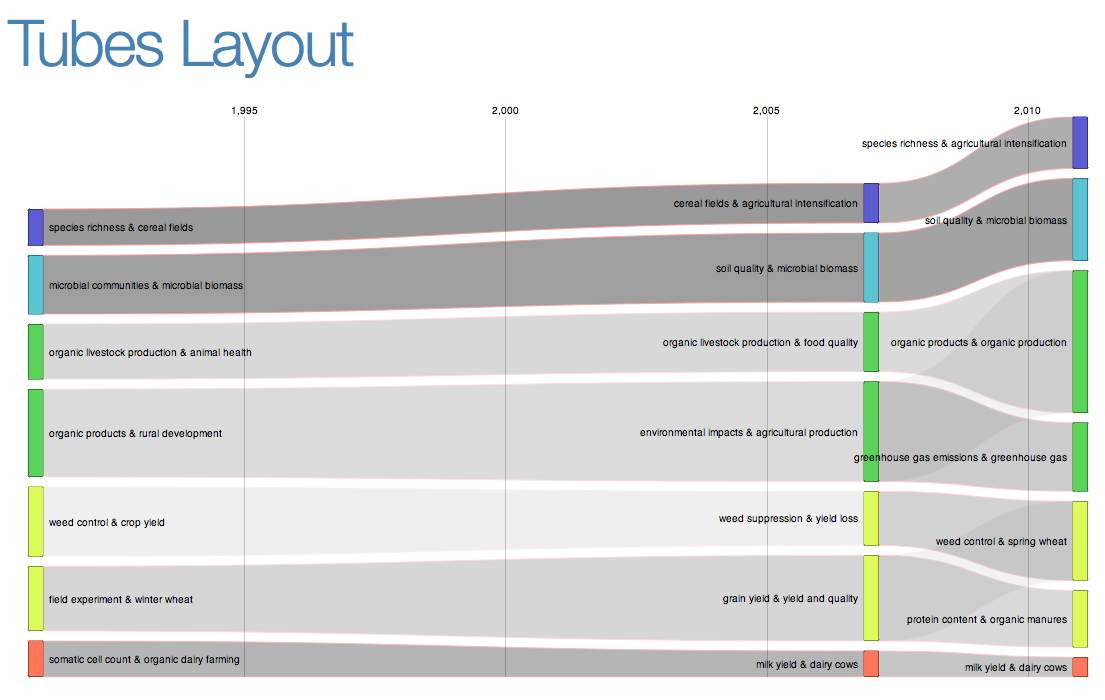
Task: Click green node for organic livestock production & animal health
Action: pos(36,352)
